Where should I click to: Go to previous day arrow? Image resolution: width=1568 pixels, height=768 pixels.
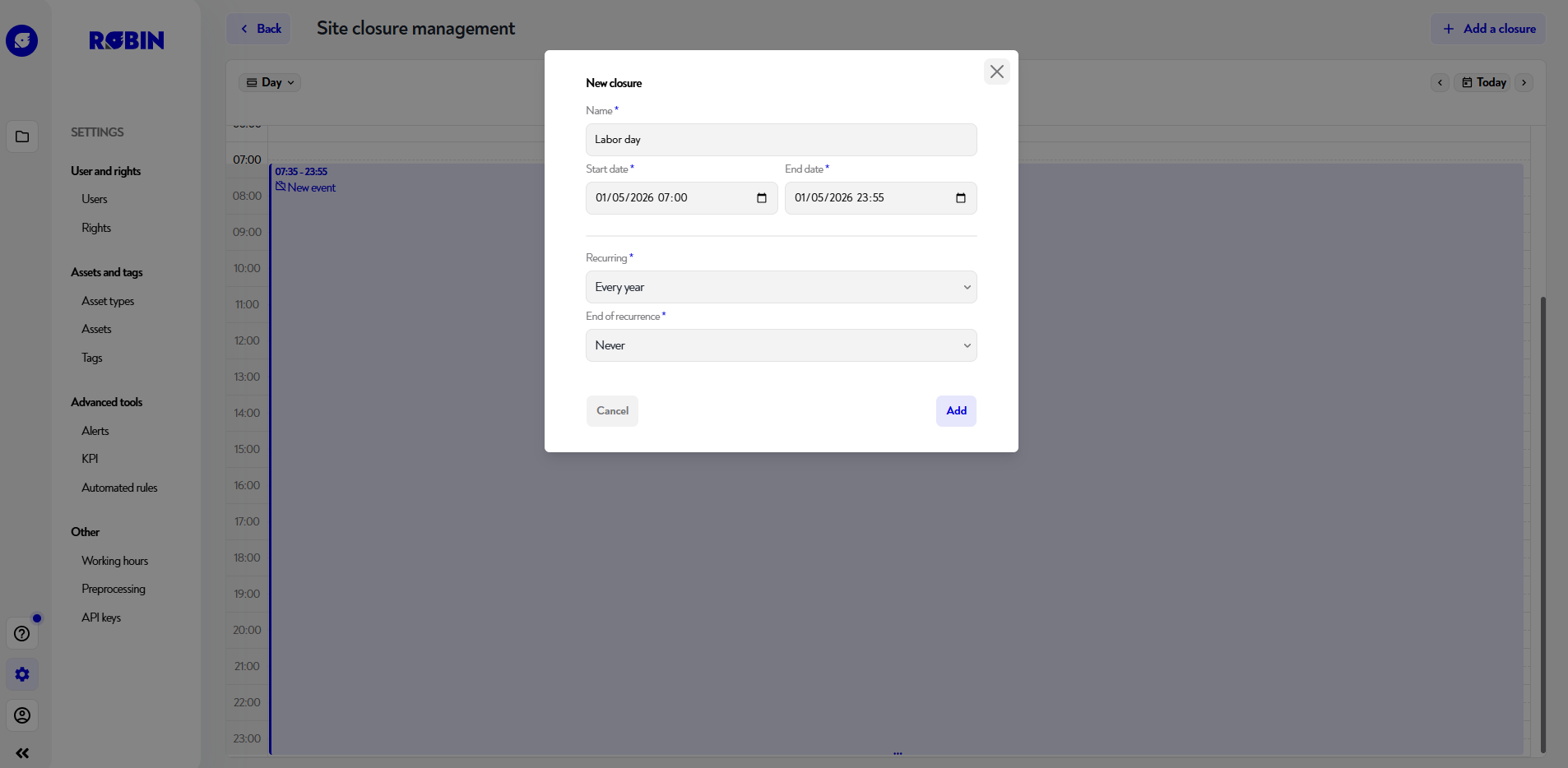click(x=1440, y=82)
